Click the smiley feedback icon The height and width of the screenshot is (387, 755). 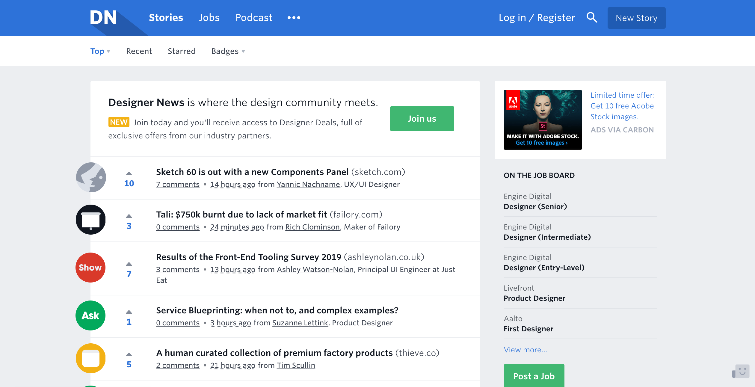coord(741,372)
